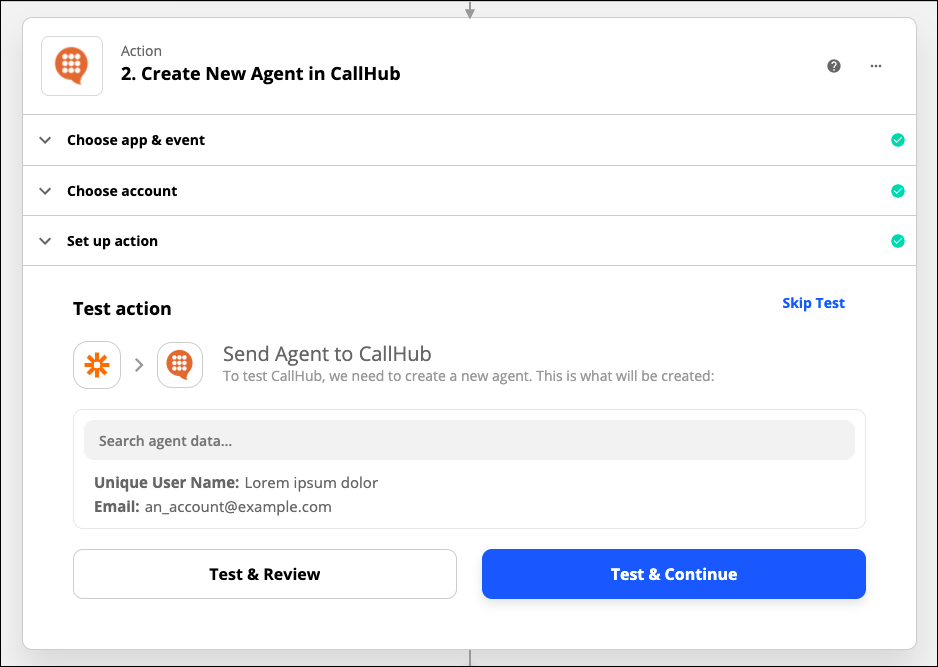Click the Zapier asterisk icon in Test action

pyautogui.click(x=97, y=365)
